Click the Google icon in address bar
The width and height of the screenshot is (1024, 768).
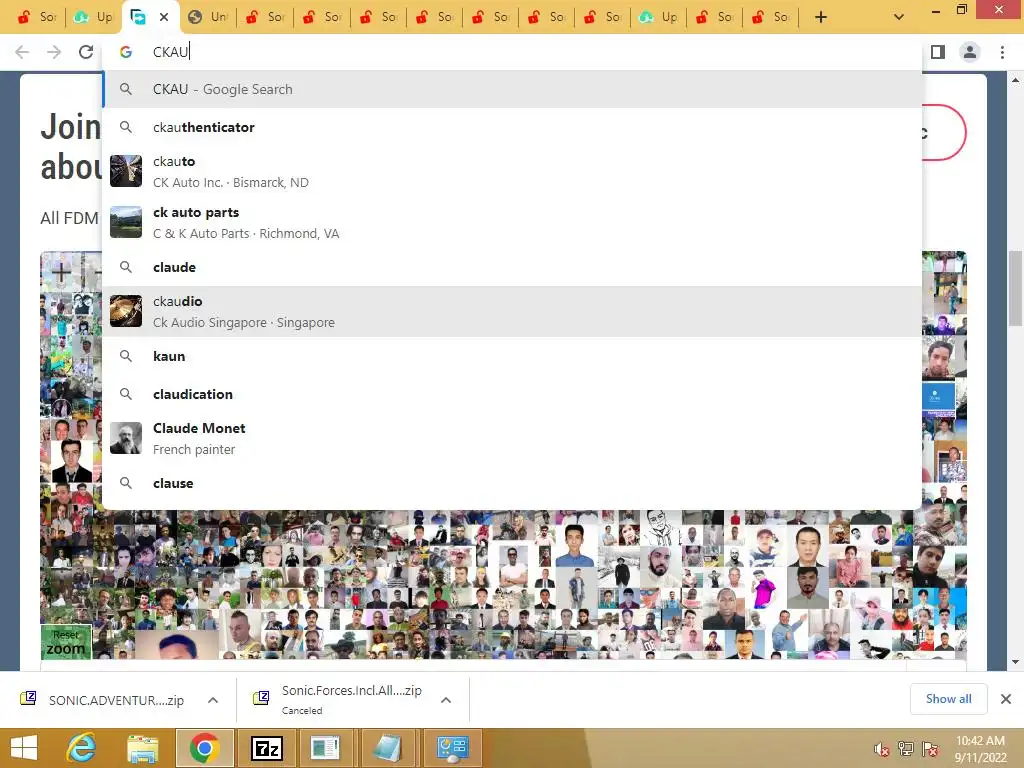pyautogui.click(x=126, y=52)
